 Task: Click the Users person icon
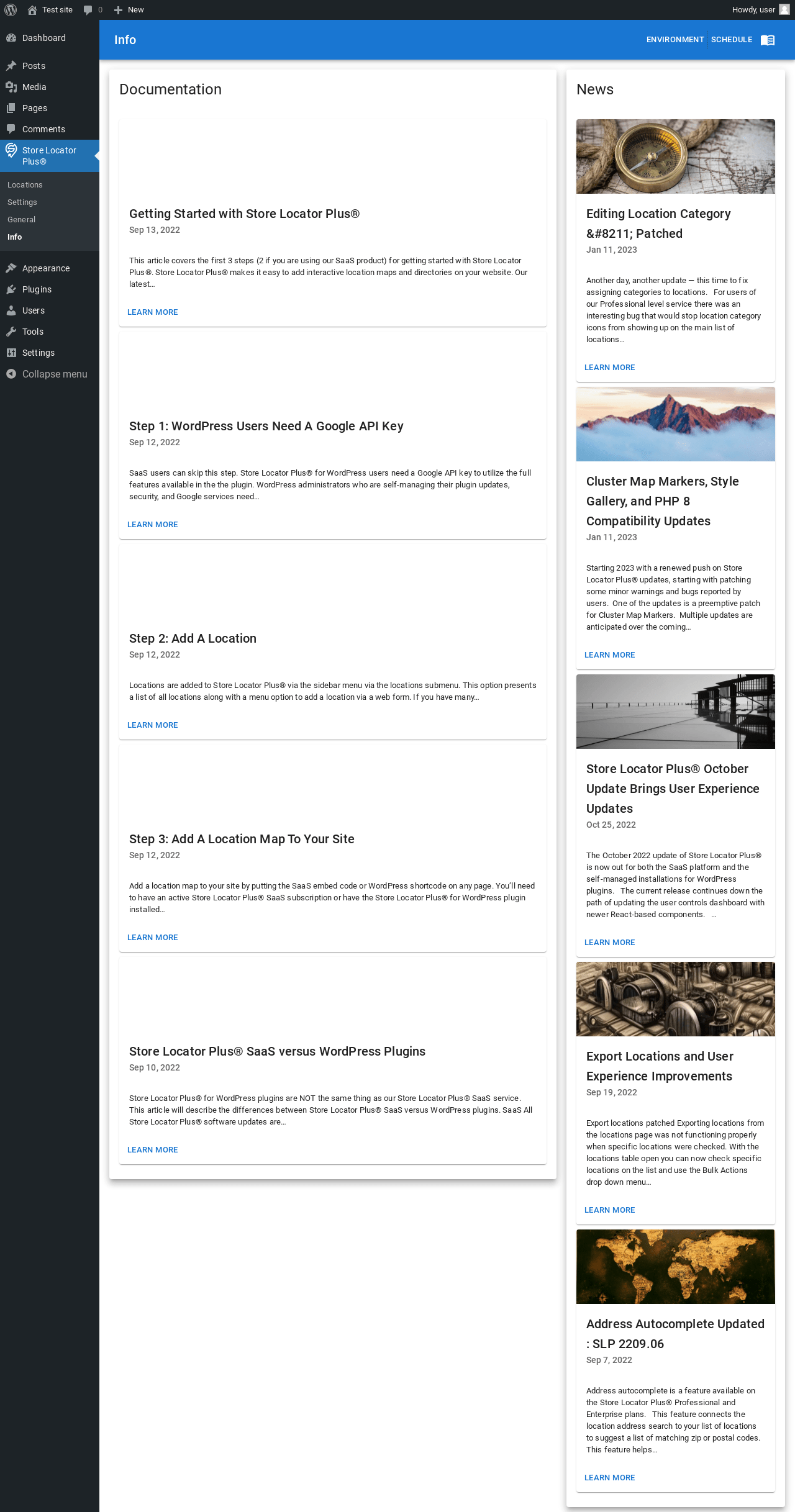pos(11,310)
